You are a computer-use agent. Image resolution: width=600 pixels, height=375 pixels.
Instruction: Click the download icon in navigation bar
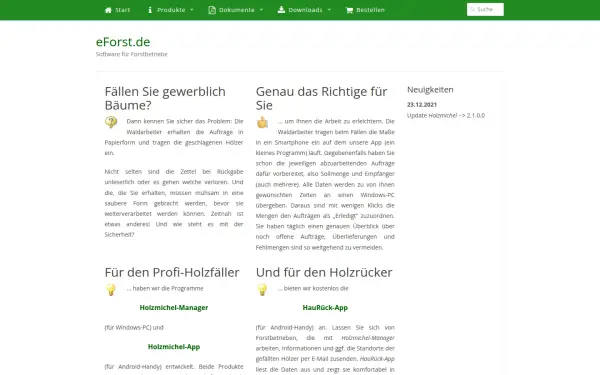click(281, 10)
